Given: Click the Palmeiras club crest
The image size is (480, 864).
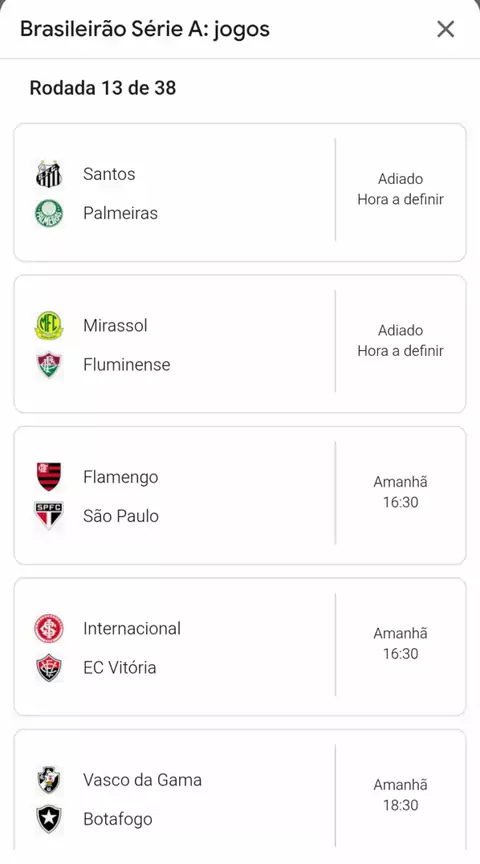Looking at the screenshot, I should (49, 213).
